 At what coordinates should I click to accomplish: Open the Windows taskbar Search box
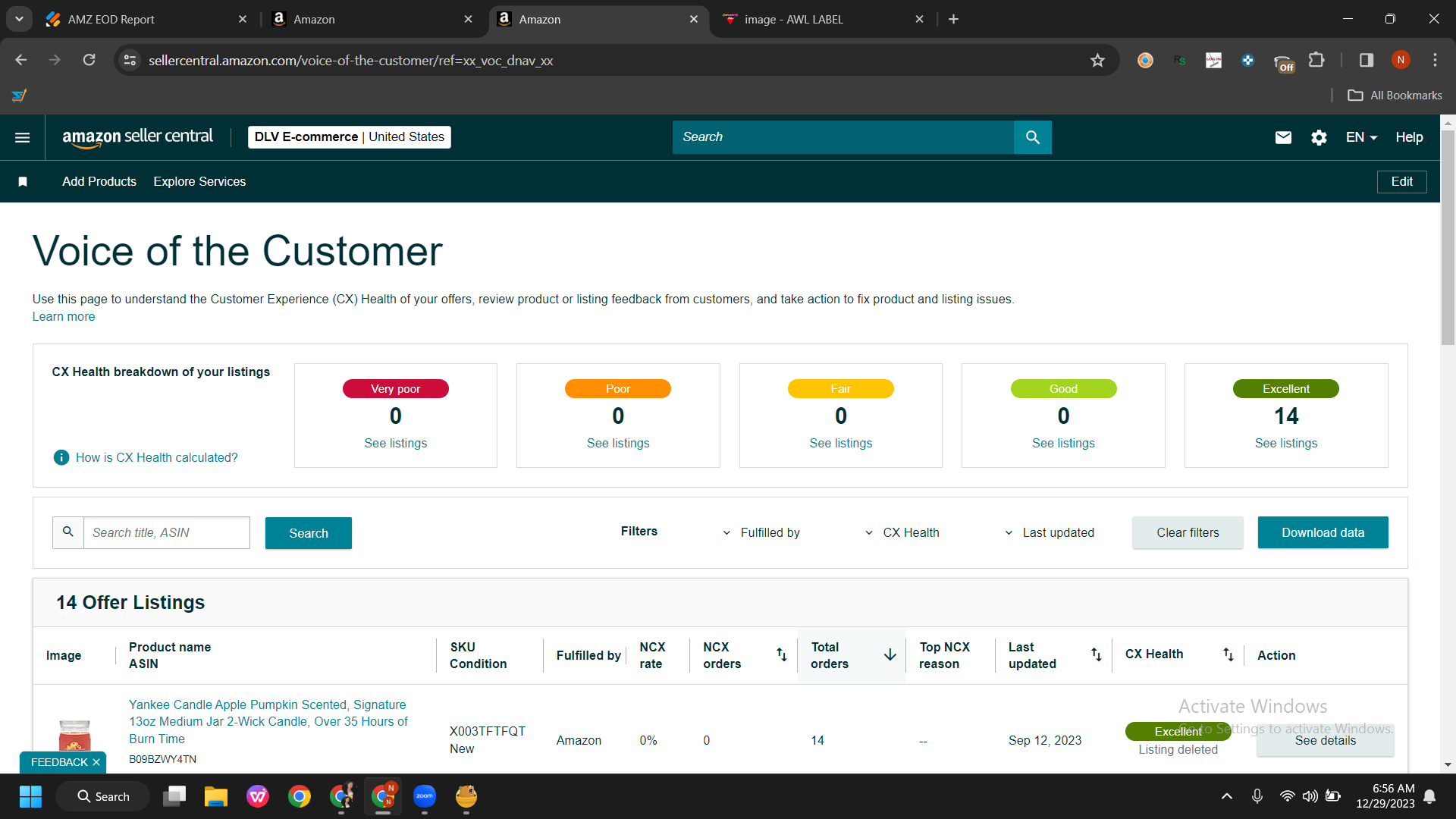point(103,796)
